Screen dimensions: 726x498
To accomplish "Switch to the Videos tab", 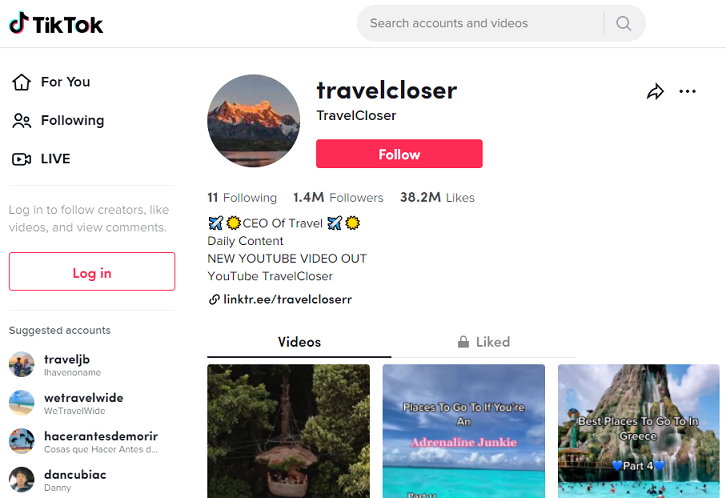I will (299, 342).
